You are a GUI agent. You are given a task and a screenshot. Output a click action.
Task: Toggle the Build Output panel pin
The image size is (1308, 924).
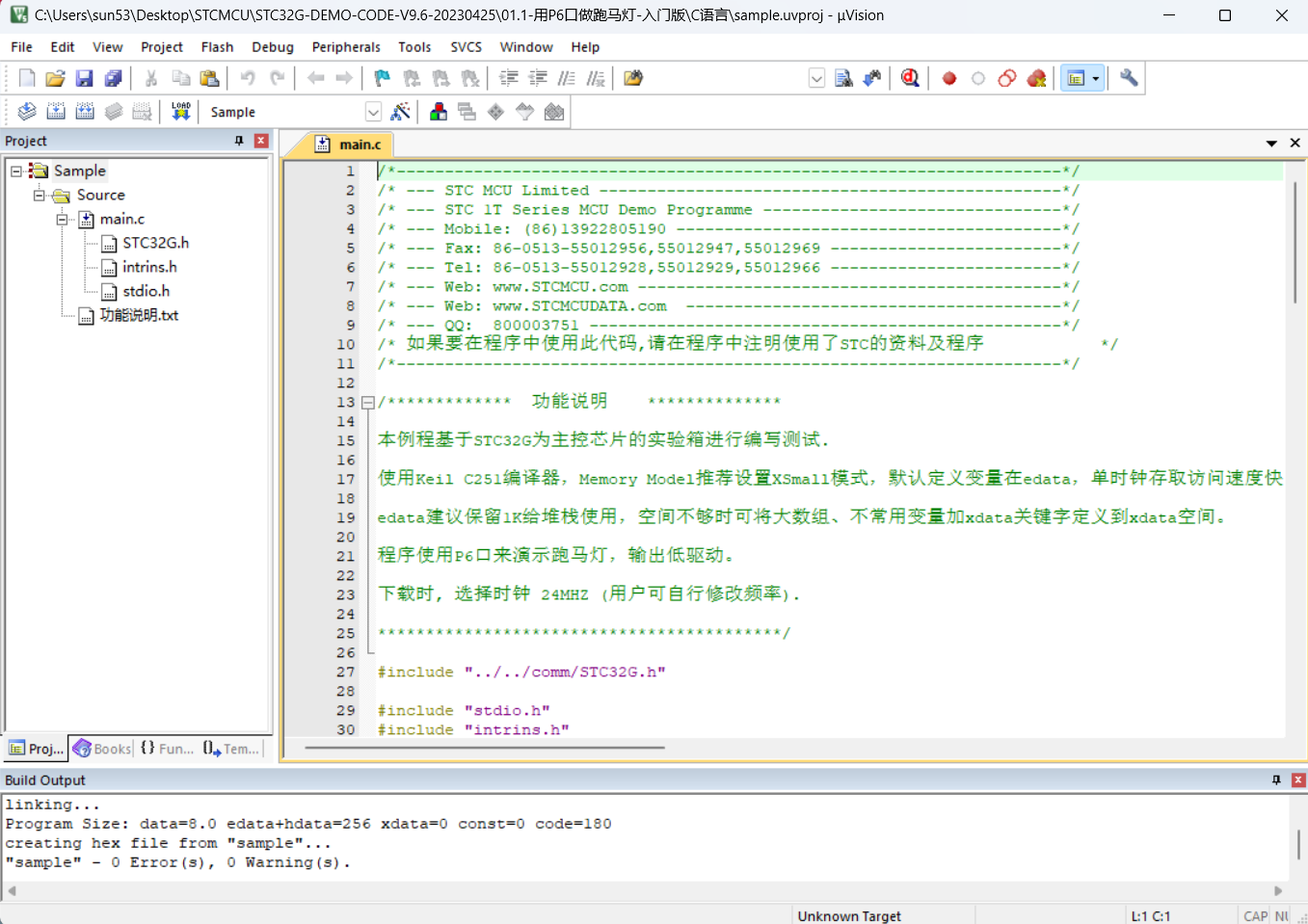click(x=1276, y=779)
